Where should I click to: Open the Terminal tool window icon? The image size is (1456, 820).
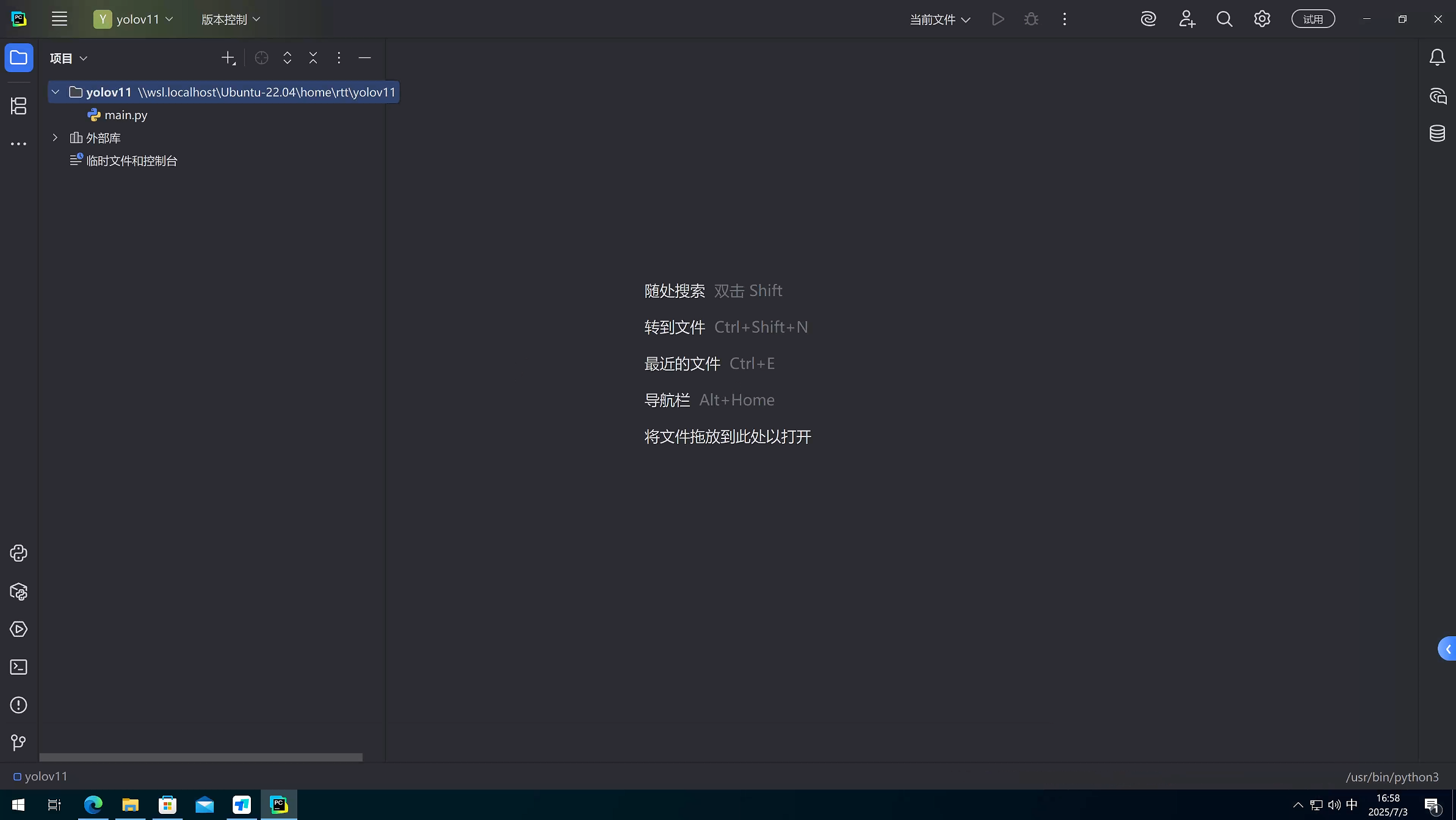pos(19,667)
